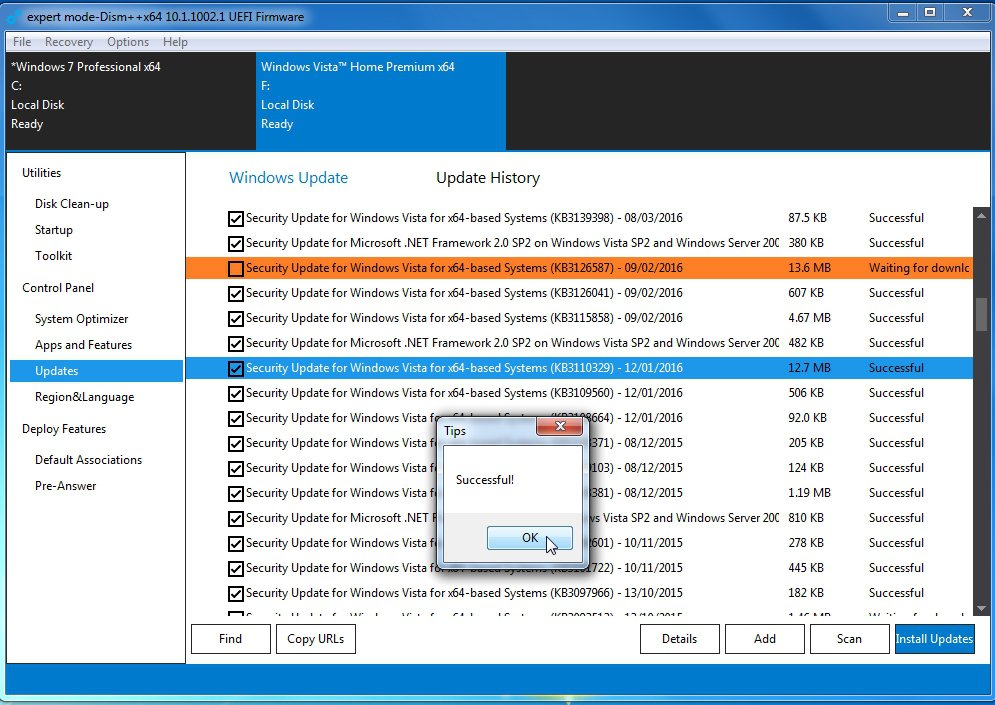Viewport: 995px width, 705px height.
Task: Click the '87.5 KB' size cell
Action: [807, 218]
